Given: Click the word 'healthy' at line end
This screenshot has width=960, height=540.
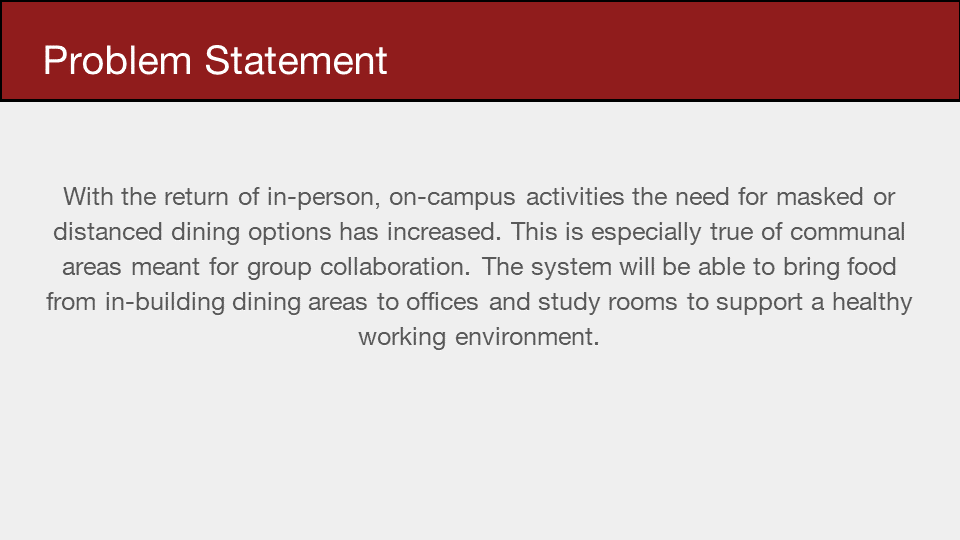Looking at the screenshot, I should (x=872, y=302).
